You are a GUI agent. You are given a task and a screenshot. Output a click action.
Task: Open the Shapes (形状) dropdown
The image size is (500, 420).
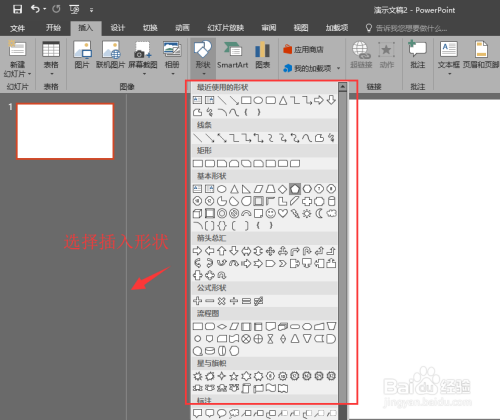tap(203, 58)
